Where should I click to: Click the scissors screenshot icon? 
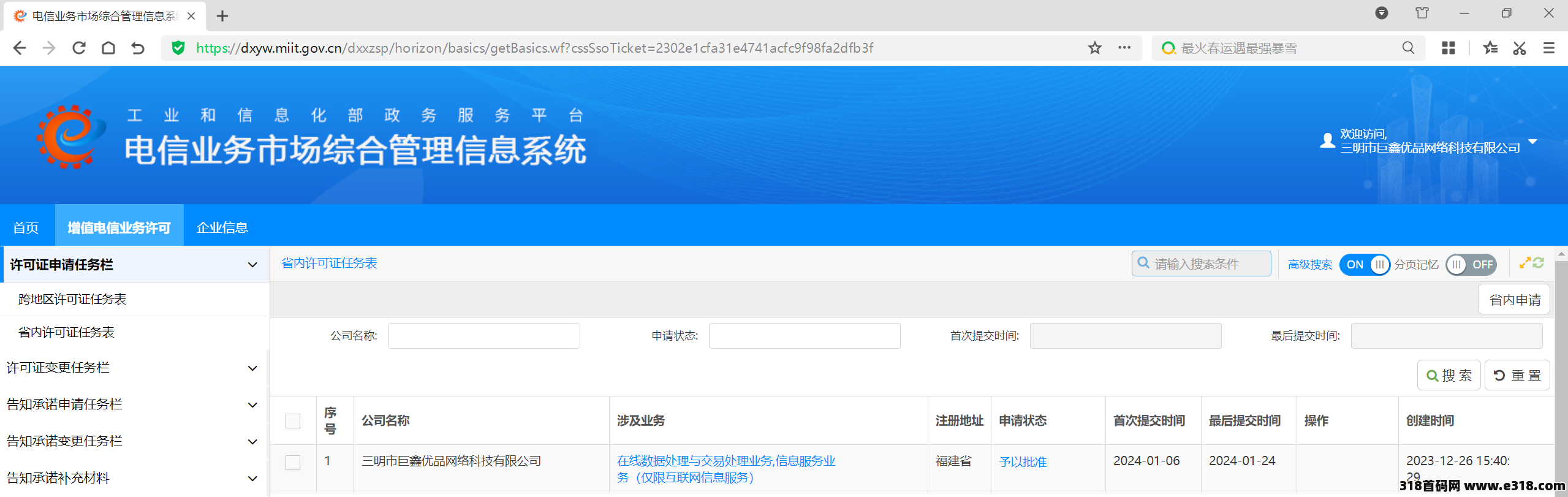pyautogui.click(x=1520, y=48)
